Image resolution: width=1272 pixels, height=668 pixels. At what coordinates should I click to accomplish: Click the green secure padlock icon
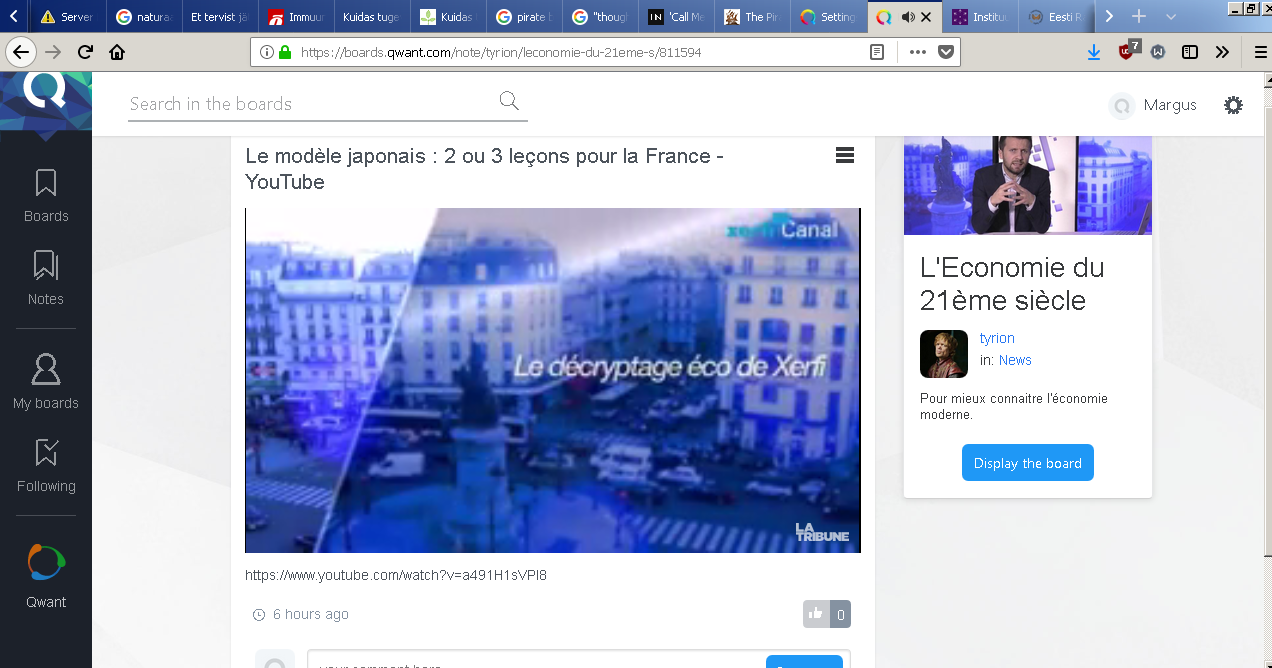tap(285, 52)
